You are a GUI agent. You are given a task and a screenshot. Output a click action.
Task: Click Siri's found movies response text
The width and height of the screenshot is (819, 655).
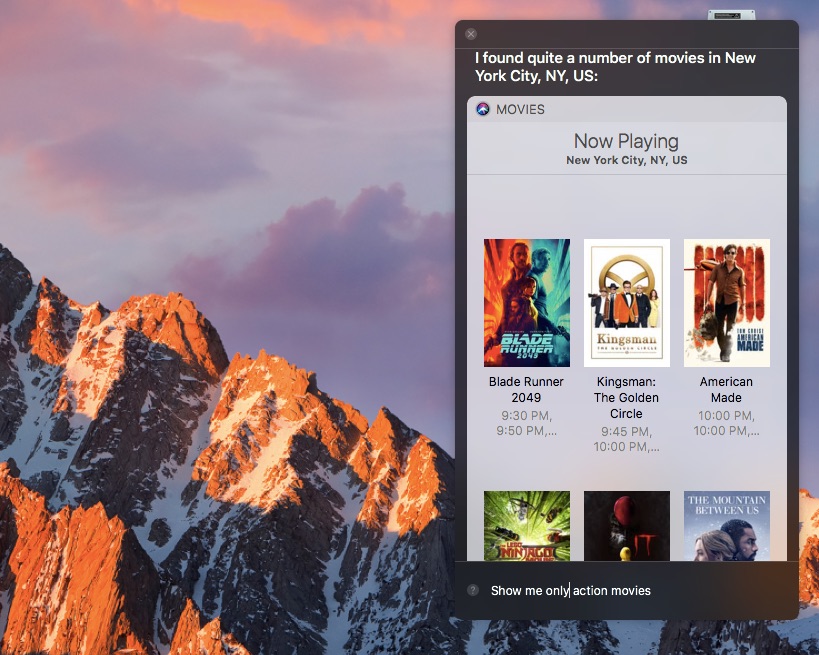615,67
